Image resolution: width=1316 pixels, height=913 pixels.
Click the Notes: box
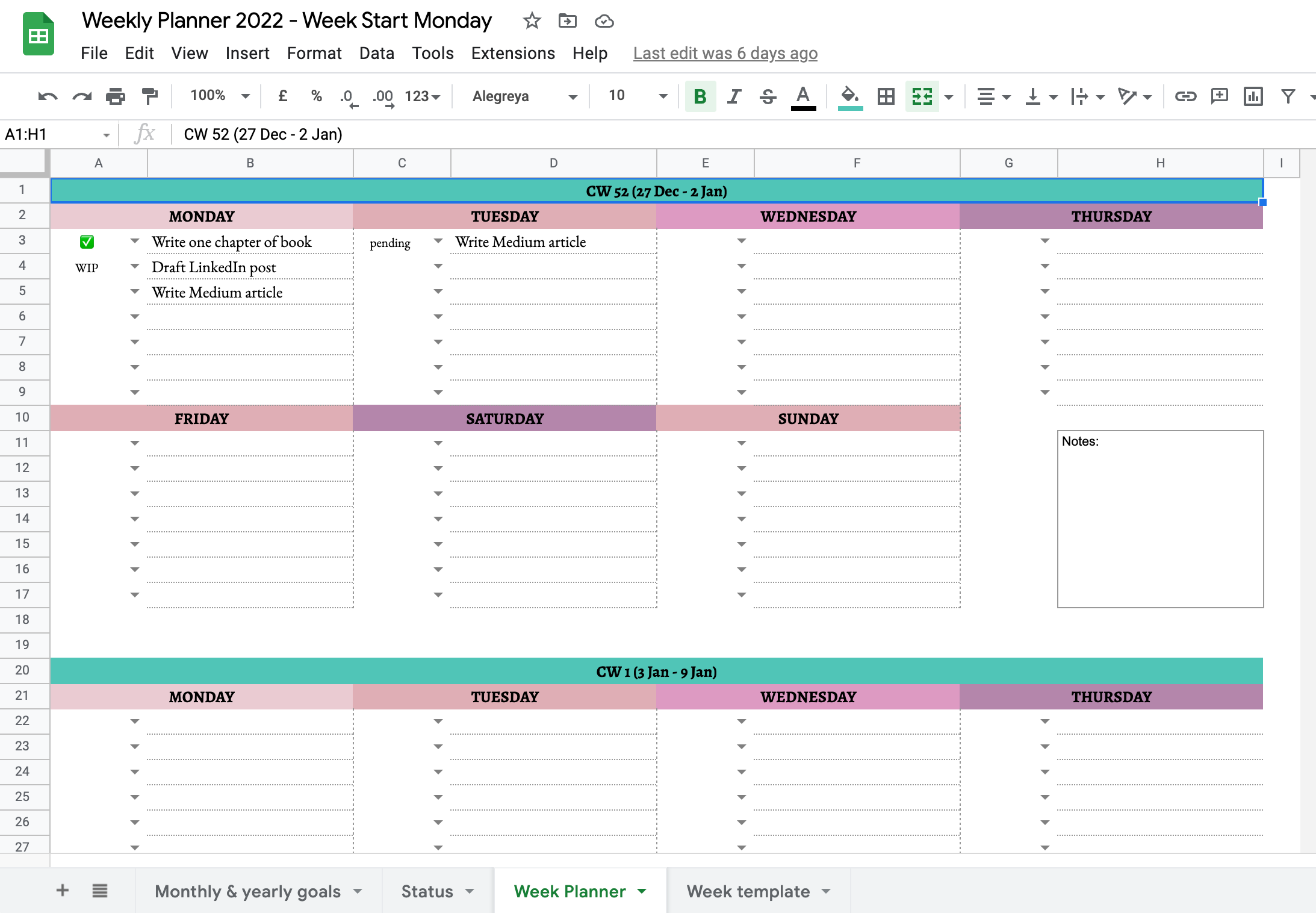[1160, 519]
